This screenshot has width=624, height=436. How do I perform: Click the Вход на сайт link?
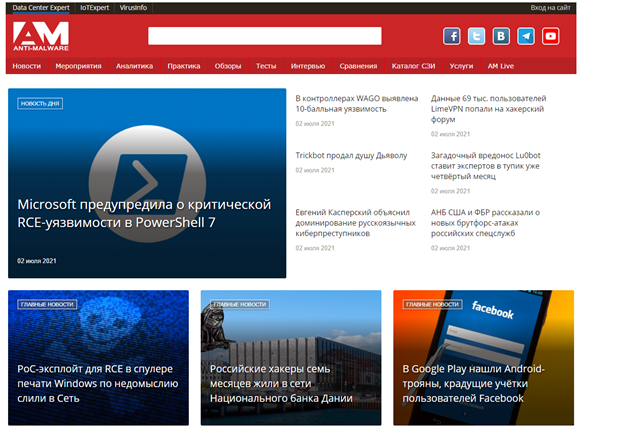click(550, 8)
